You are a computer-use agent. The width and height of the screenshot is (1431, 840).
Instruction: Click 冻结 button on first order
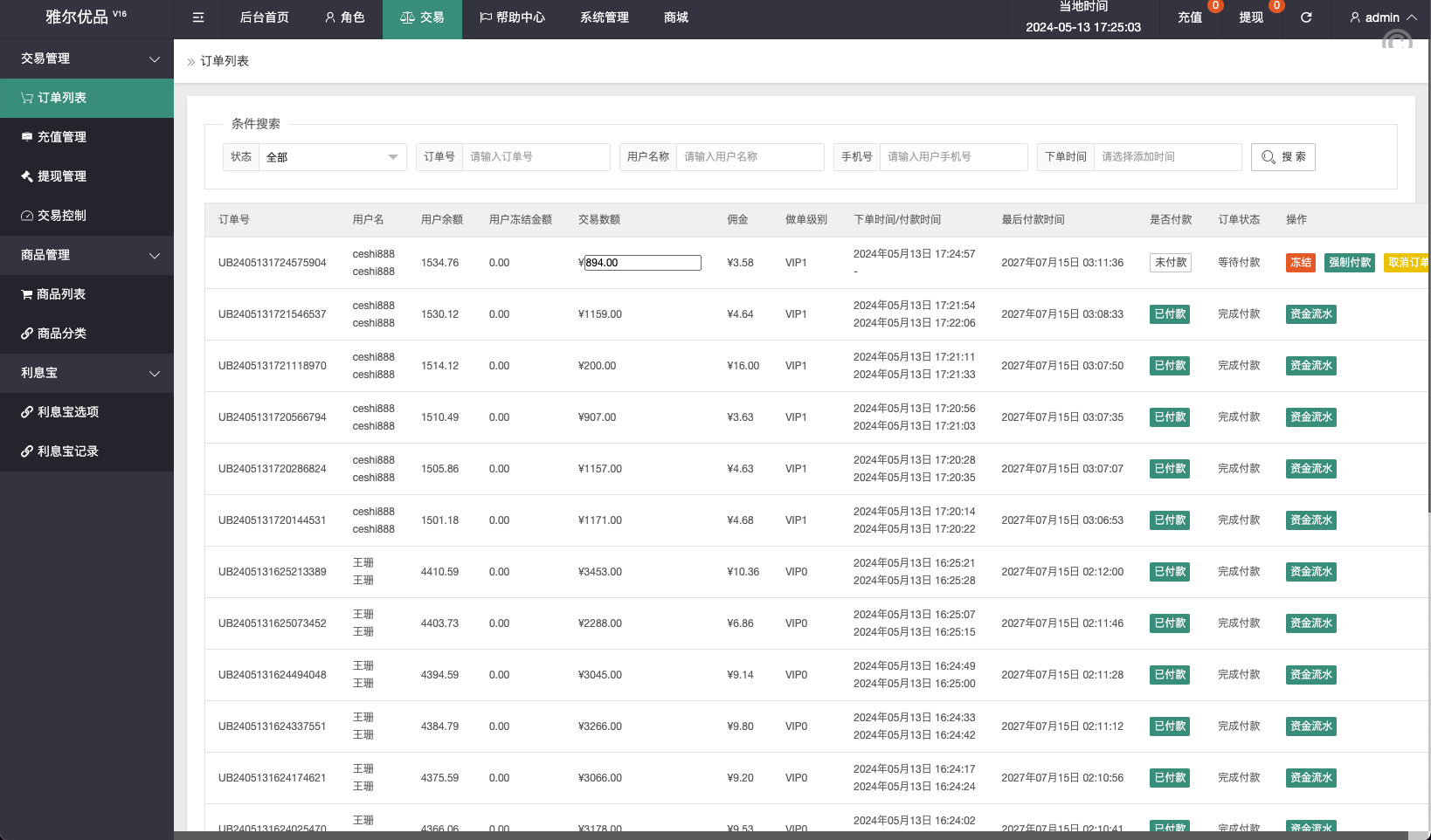pyautogui.click(x=1300, y=263)
